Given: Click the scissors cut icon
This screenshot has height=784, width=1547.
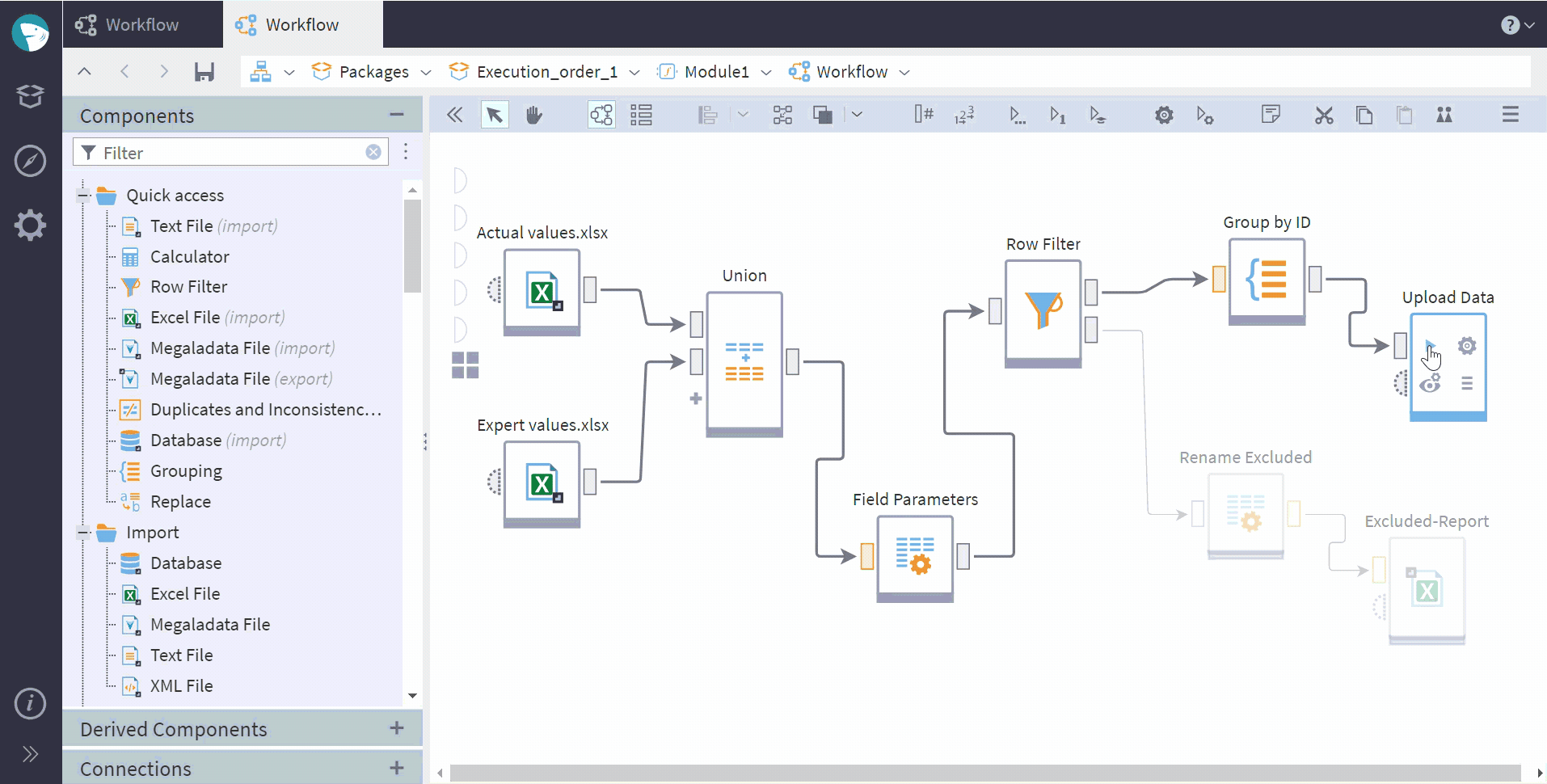Looking at the screenshot, I should [1324, 115].
